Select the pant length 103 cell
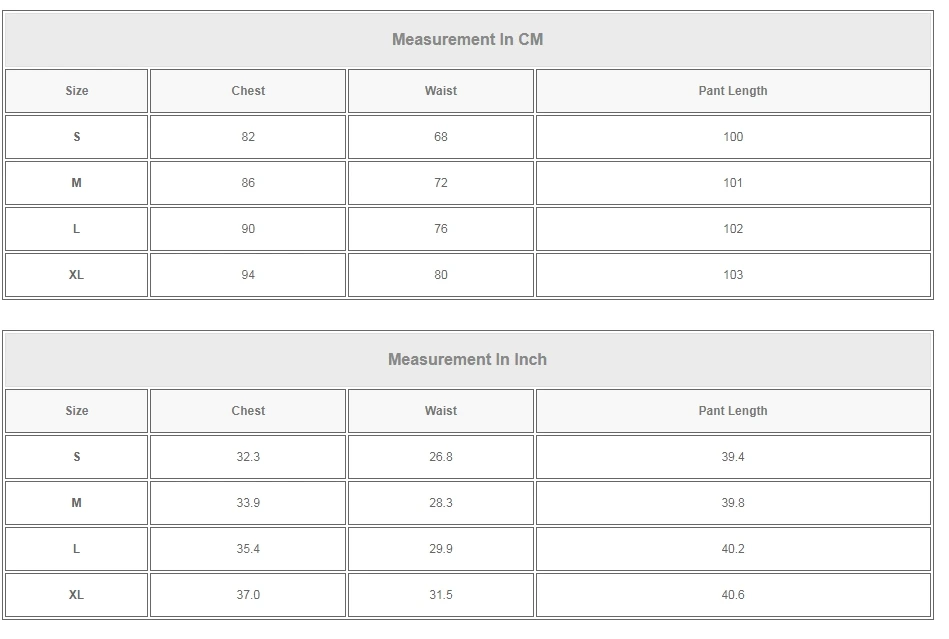The height and width of the screenshot is (639, 949). 733,275
